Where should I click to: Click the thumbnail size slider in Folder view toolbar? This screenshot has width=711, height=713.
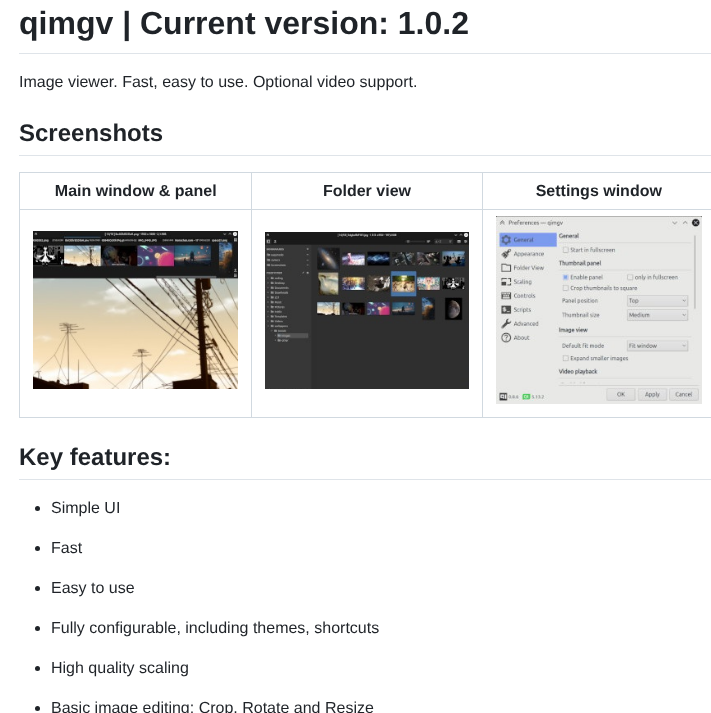pyautogui.click(x=416, y=241)
